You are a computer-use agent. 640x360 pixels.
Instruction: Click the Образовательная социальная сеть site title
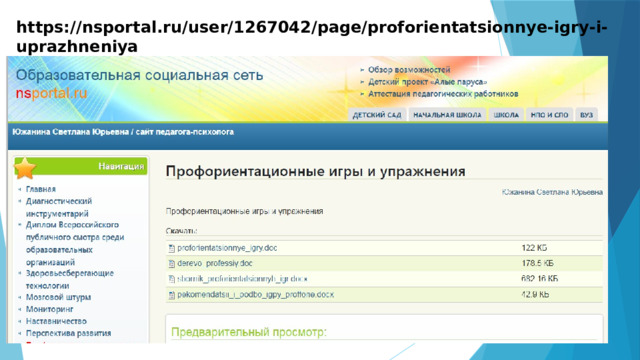(x=139, y=76)
